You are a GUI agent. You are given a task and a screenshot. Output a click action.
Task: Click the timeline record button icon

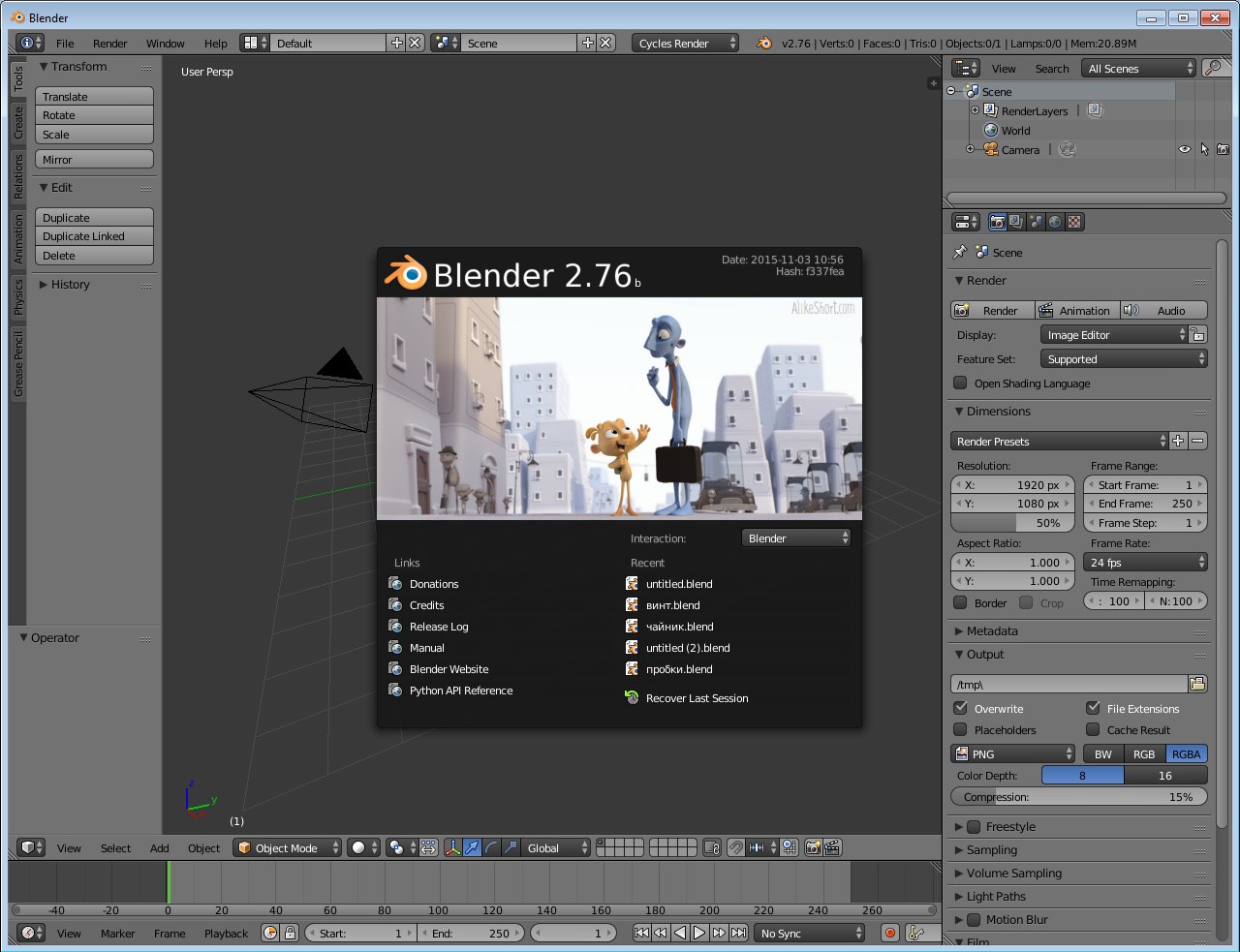[890, 933]
